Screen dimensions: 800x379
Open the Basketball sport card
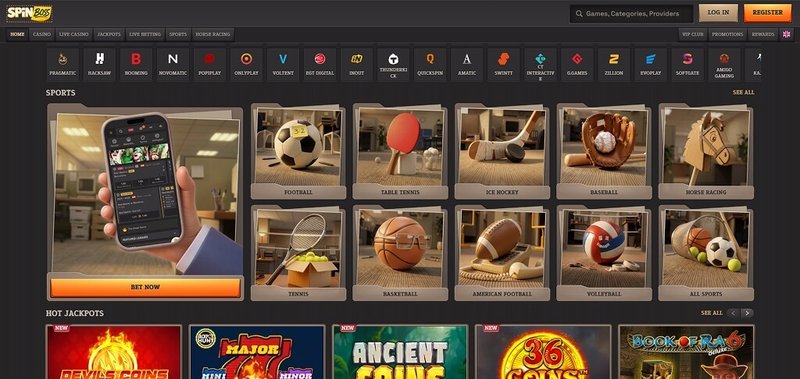(401, 253)
